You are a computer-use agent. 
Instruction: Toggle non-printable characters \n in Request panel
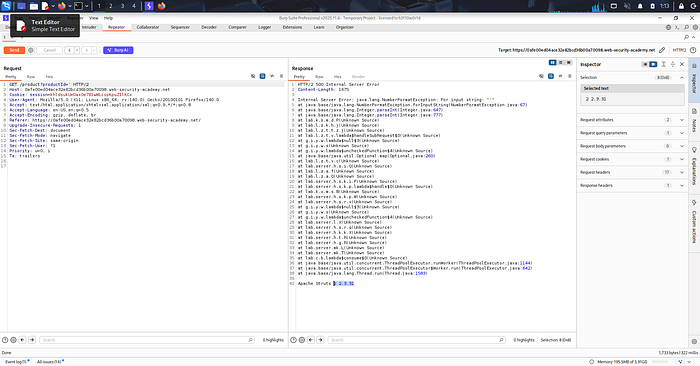tap(272, 76)
